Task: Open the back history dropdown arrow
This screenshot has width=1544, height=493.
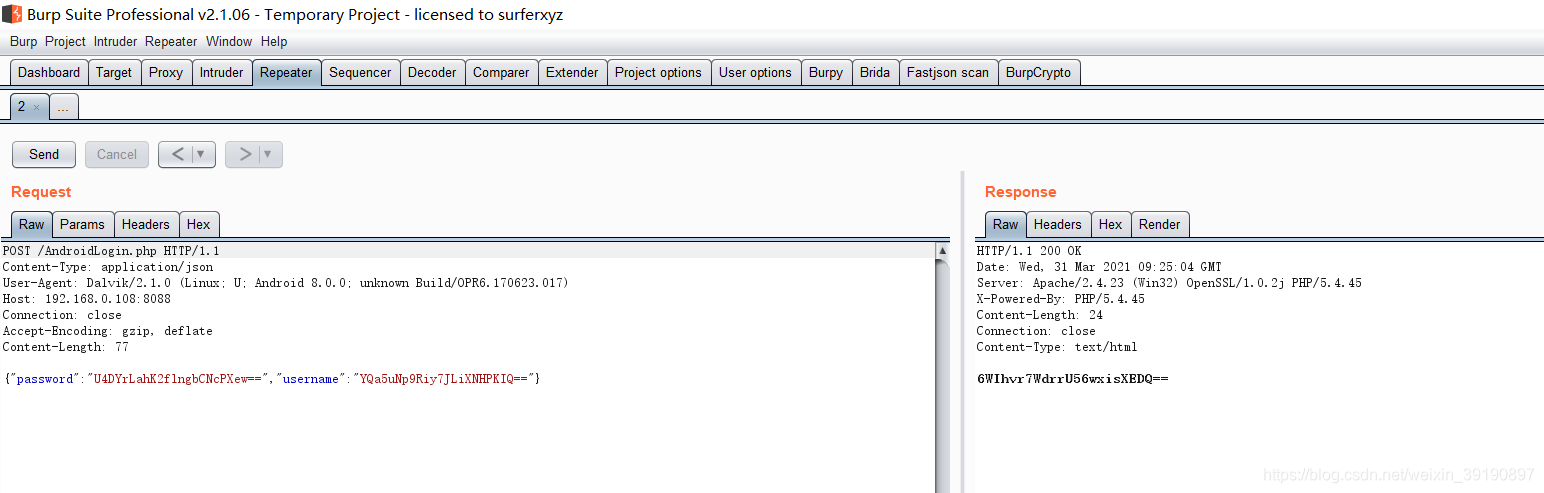Action: coord(201,154)
